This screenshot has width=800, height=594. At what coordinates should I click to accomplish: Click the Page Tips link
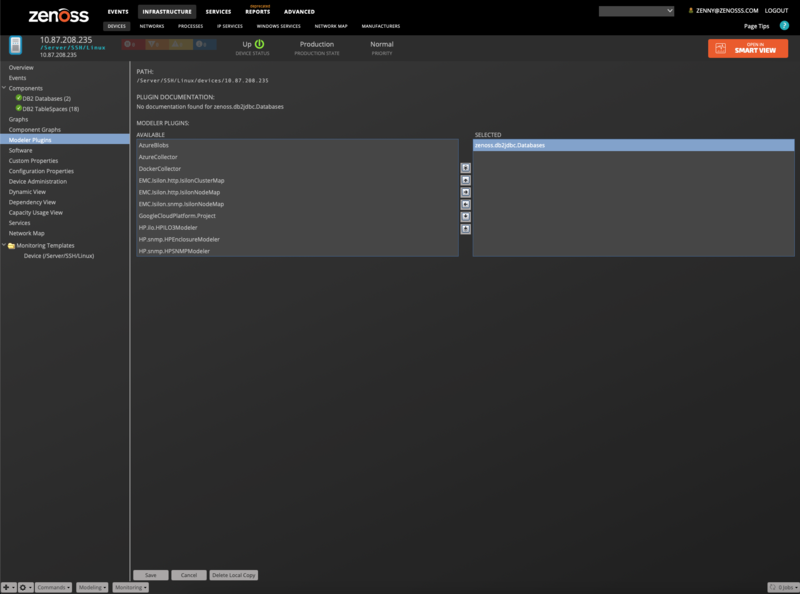pos(756,26)
